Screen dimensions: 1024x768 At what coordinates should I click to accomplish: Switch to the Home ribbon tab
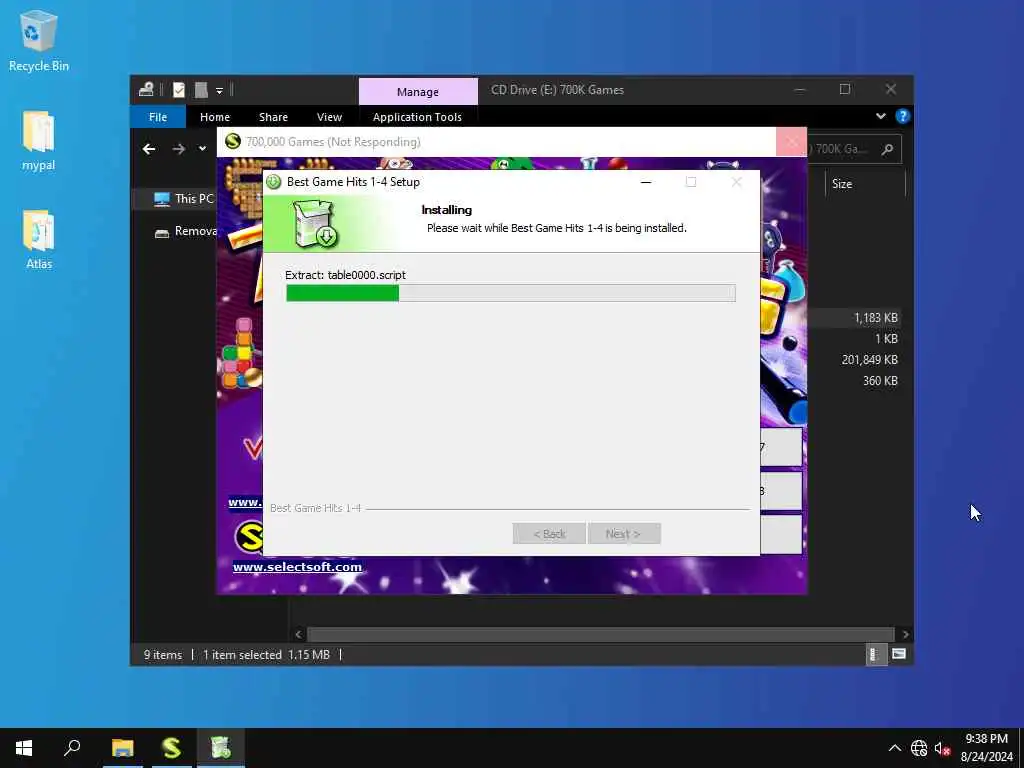tap(215, 117)
